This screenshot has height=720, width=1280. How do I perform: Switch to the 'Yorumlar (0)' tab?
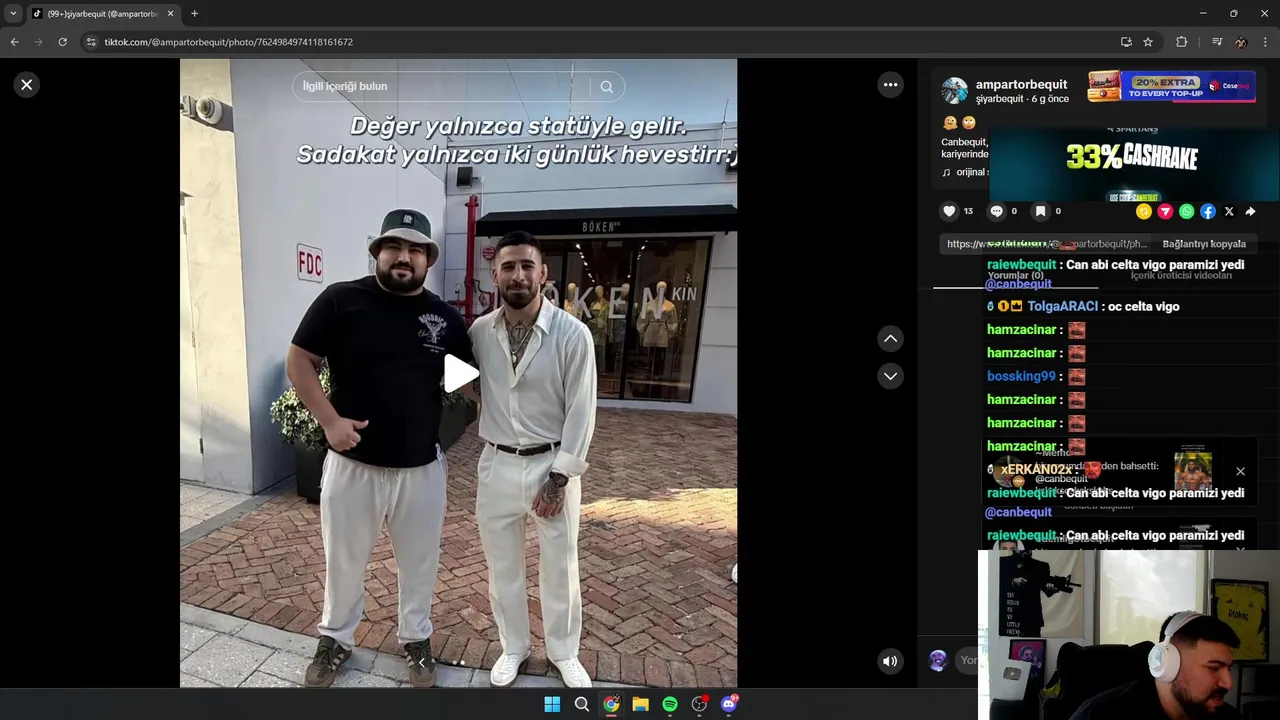tap(1015, 276)
